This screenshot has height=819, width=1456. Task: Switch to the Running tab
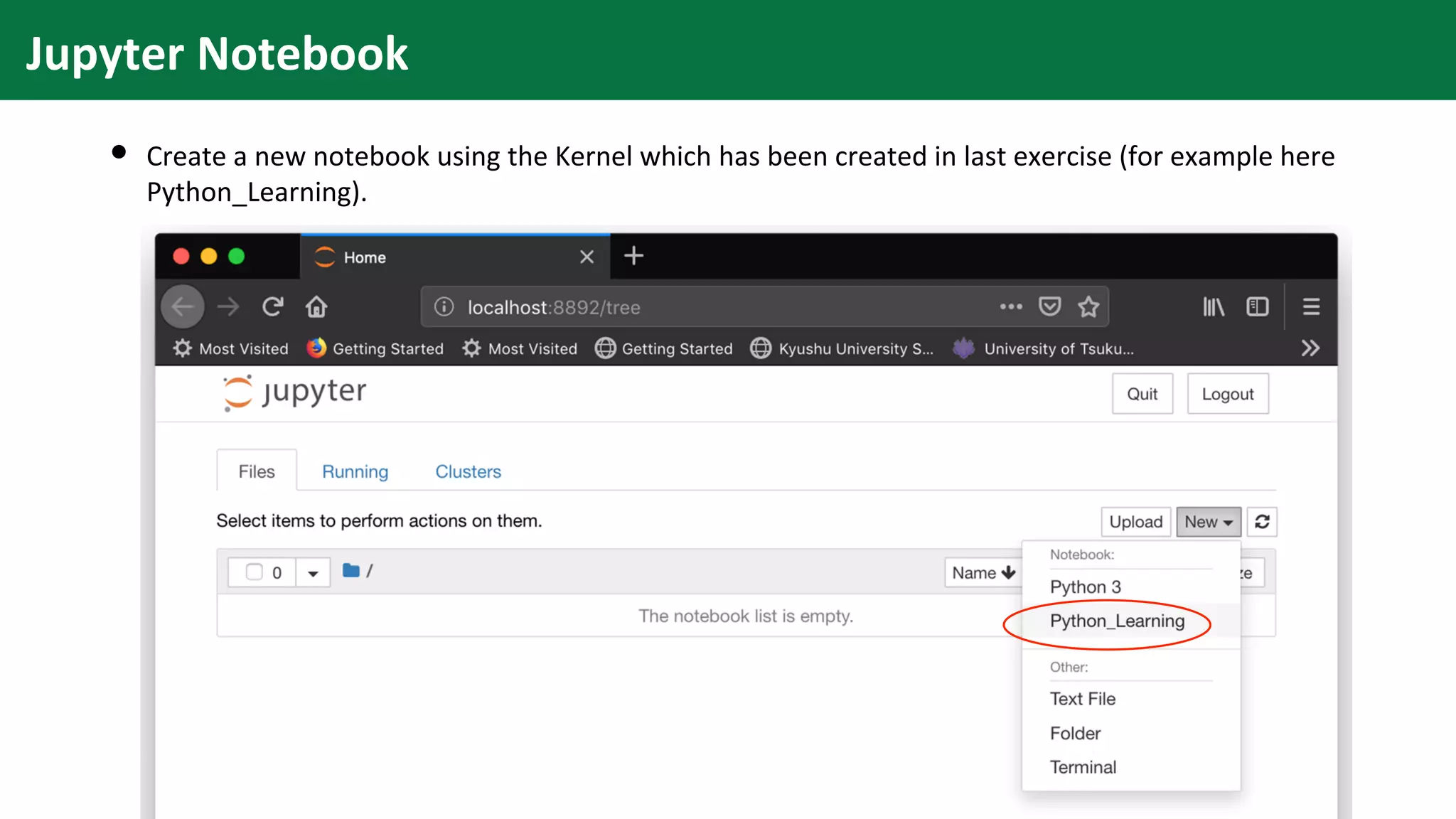pyautogui.click(x=355, y=471)
